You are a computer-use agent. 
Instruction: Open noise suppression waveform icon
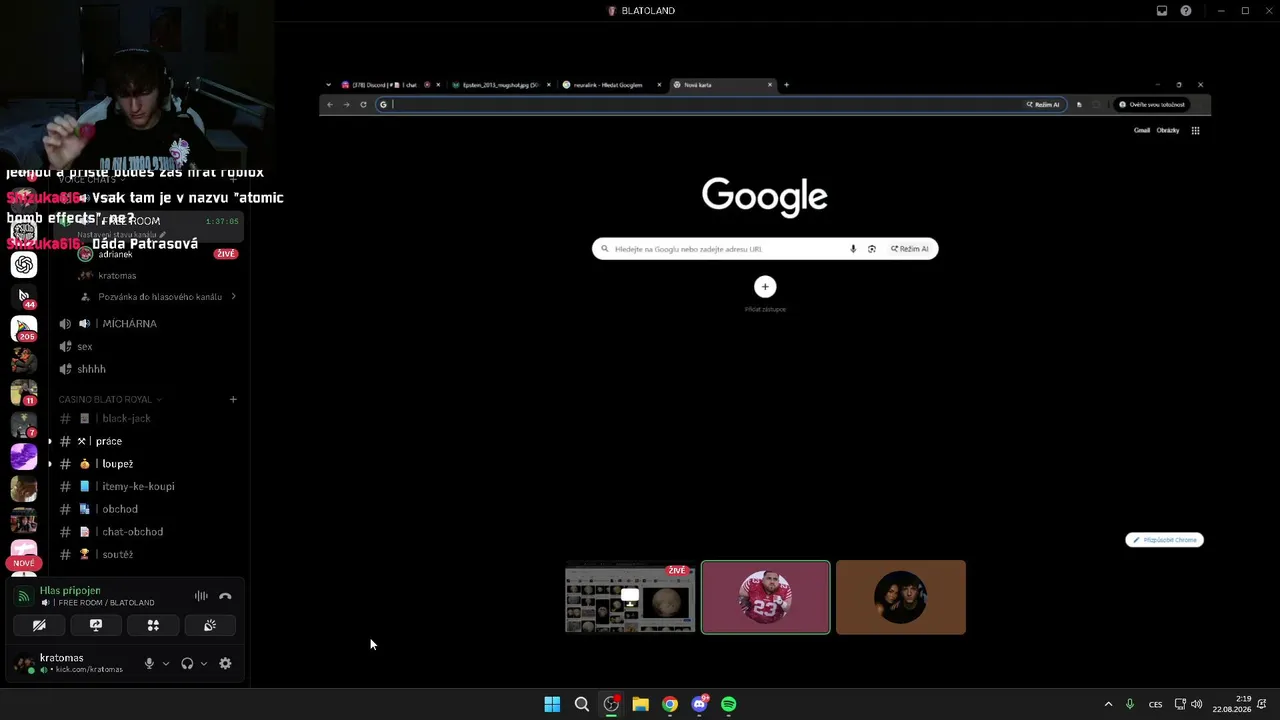coord(201,597)
